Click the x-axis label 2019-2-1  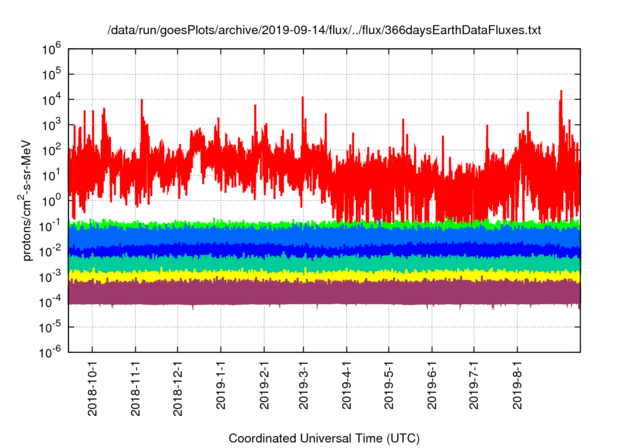pos(264,385)
